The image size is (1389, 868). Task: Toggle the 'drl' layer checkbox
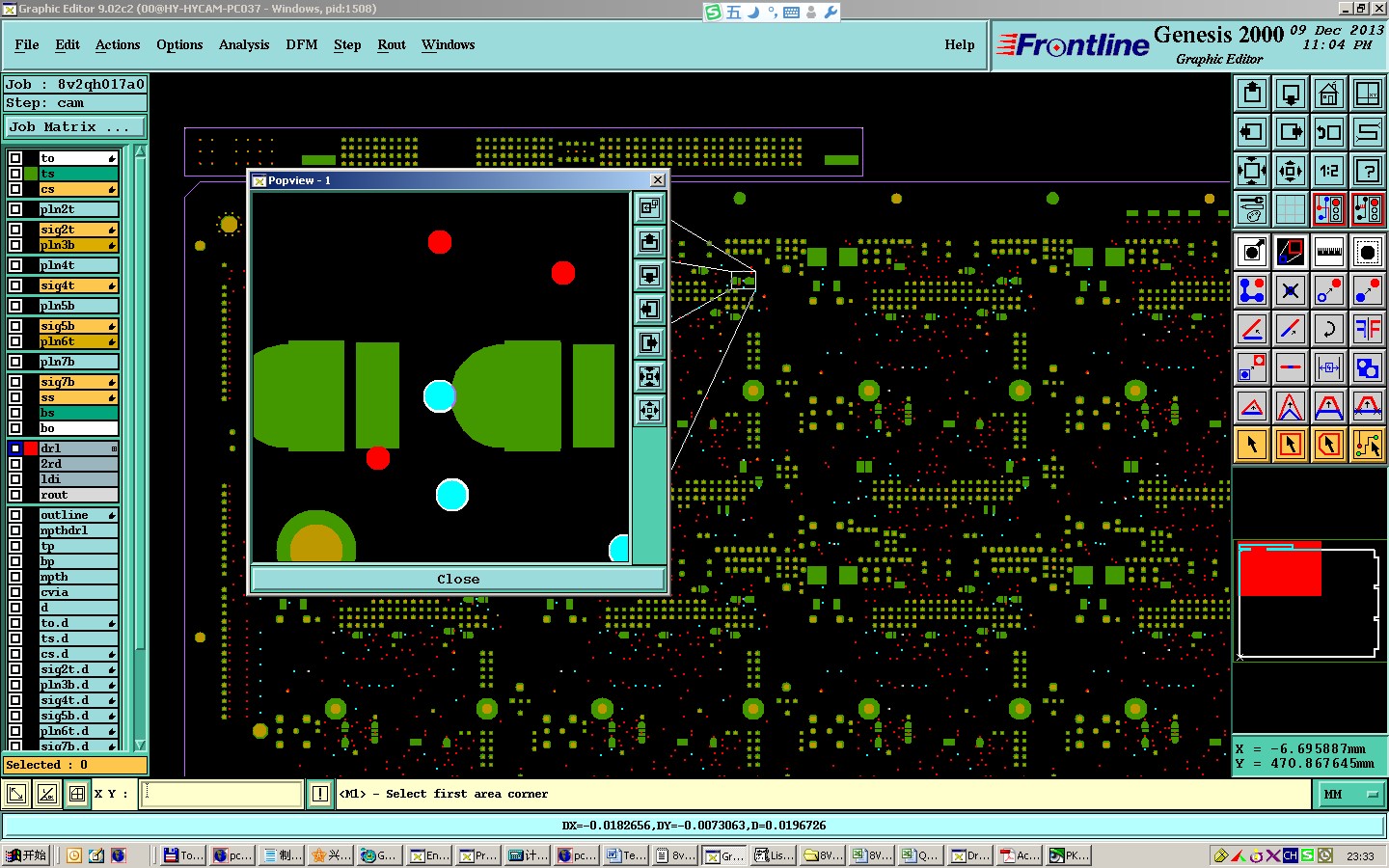[15, 448]
